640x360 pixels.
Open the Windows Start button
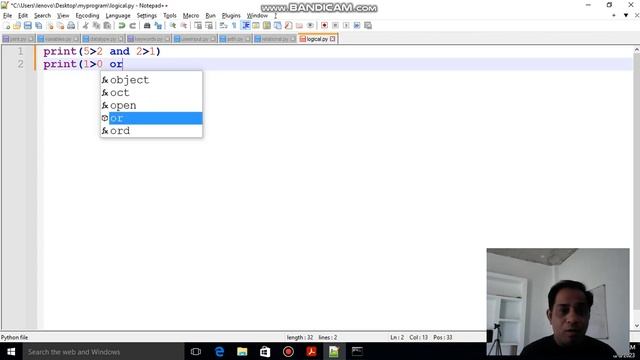[x=11, y=351]
